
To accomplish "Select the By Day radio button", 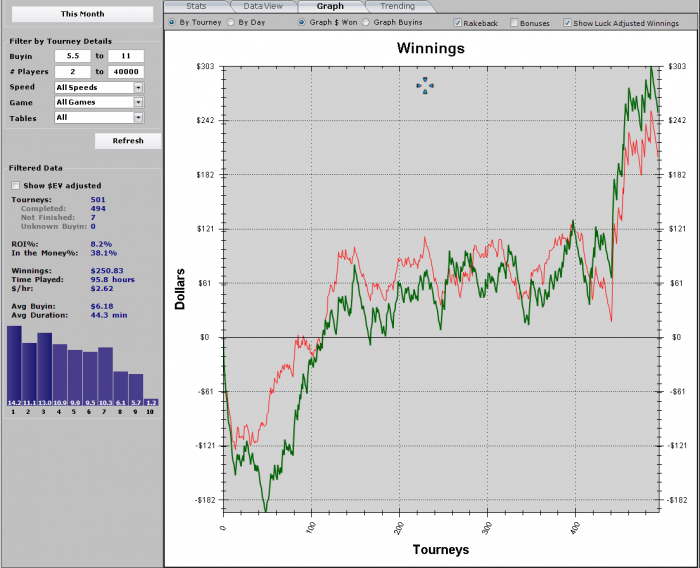I will point(231,22).
